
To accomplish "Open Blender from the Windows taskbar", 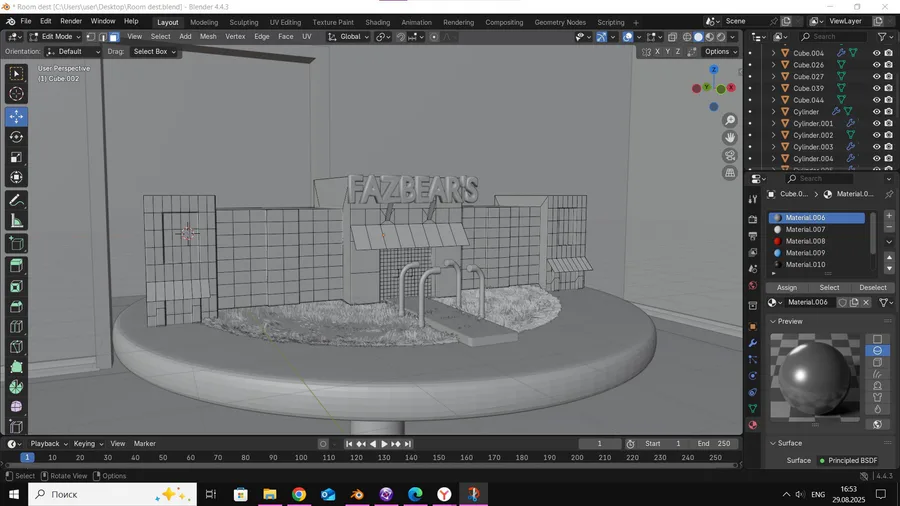I will pyautogui.click(x=357, y=494).
